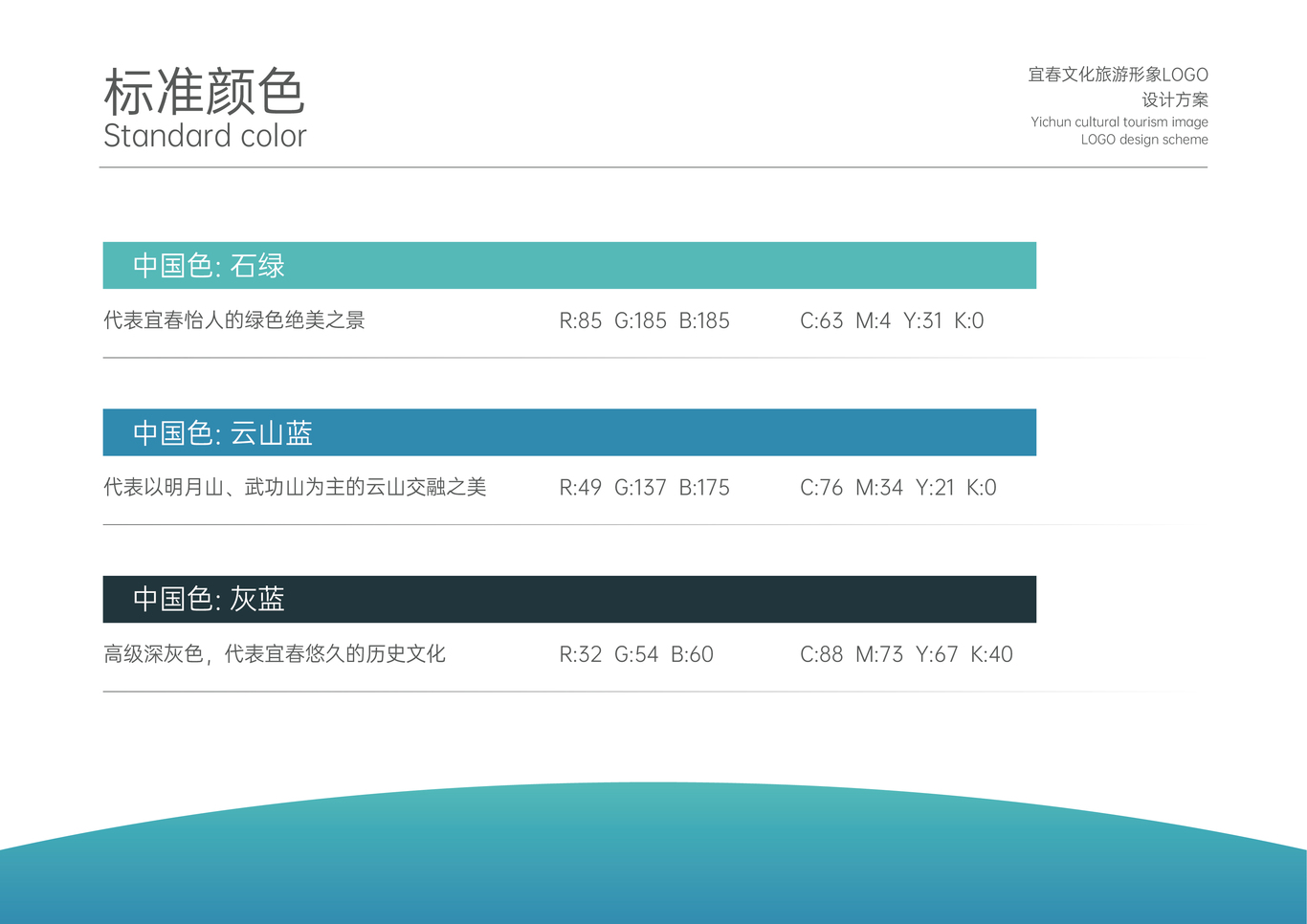
Task: Click CMYK value C:76 M:34 Y:21 K:0
Action: point(898,488)
